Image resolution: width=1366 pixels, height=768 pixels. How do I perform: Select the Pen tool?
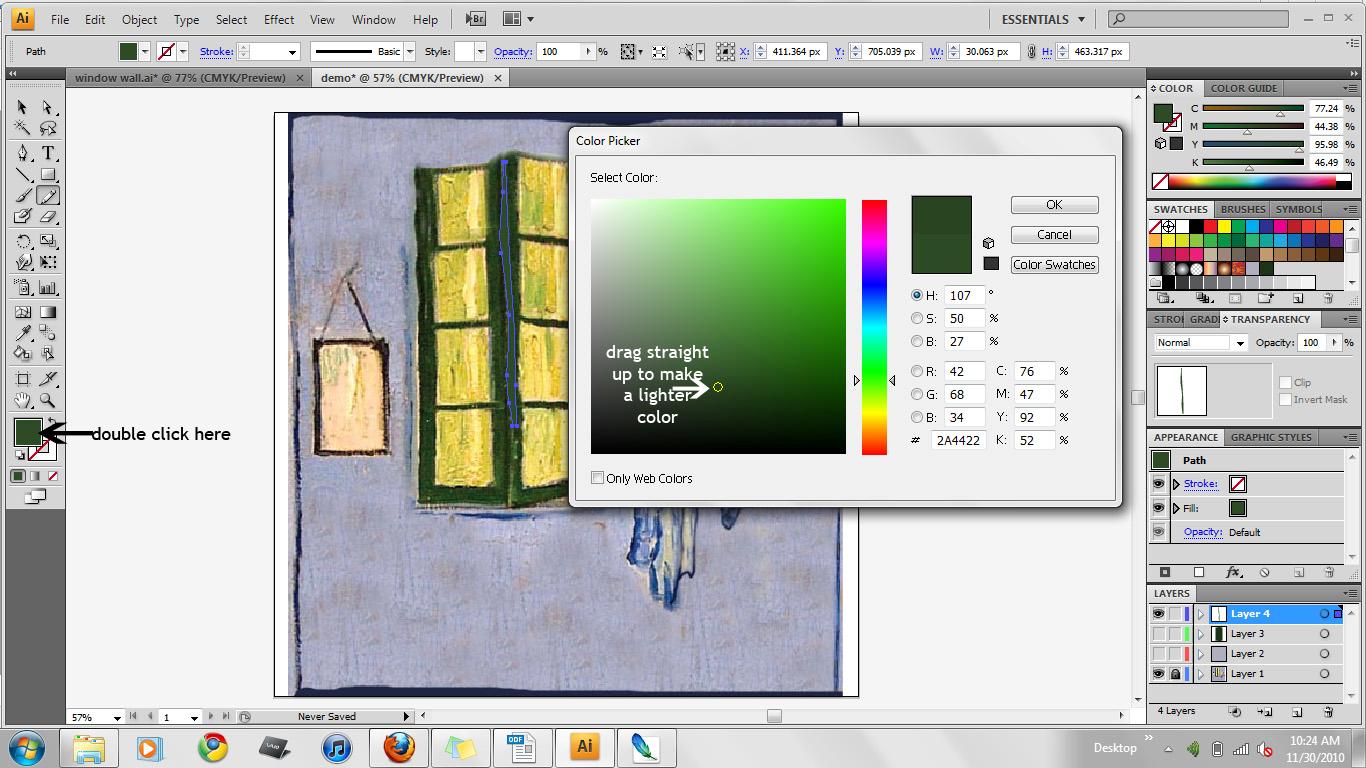pyautogui.click(x=23, y=153)
